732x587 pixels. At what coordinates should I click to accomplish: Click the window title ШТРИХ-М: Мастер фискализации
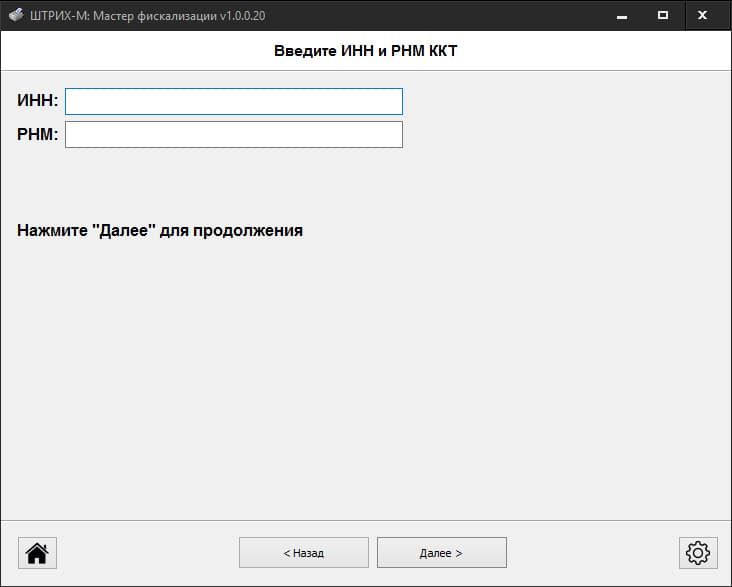148,16
